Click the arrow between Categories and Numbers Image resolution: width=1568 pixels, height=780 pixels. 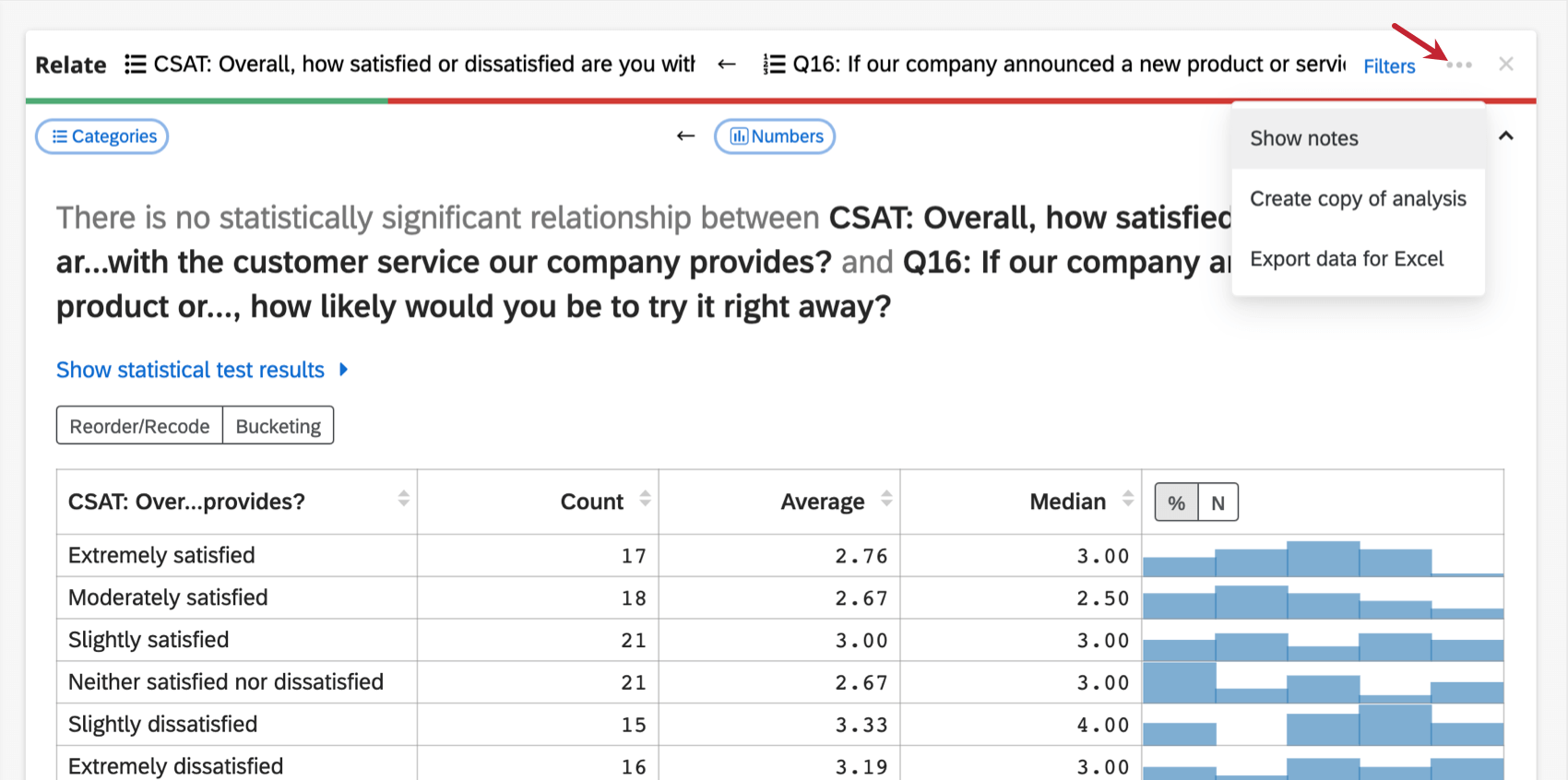(685, 136)
